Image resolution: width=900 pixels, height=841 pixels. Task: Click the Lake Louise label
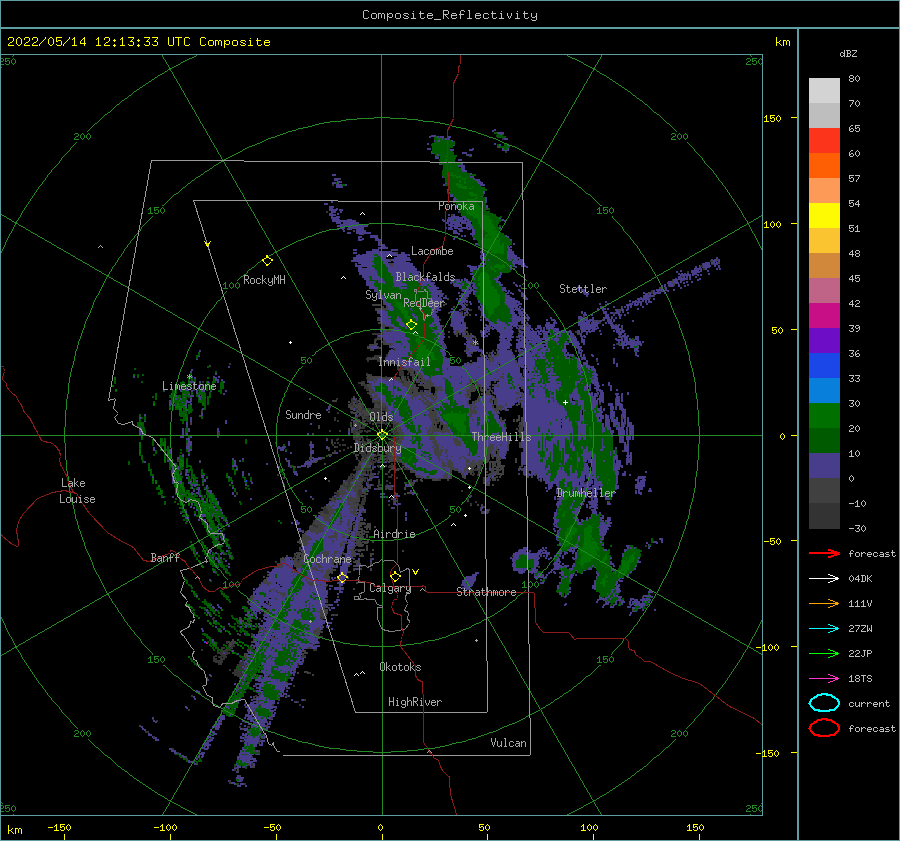(77, 491)
